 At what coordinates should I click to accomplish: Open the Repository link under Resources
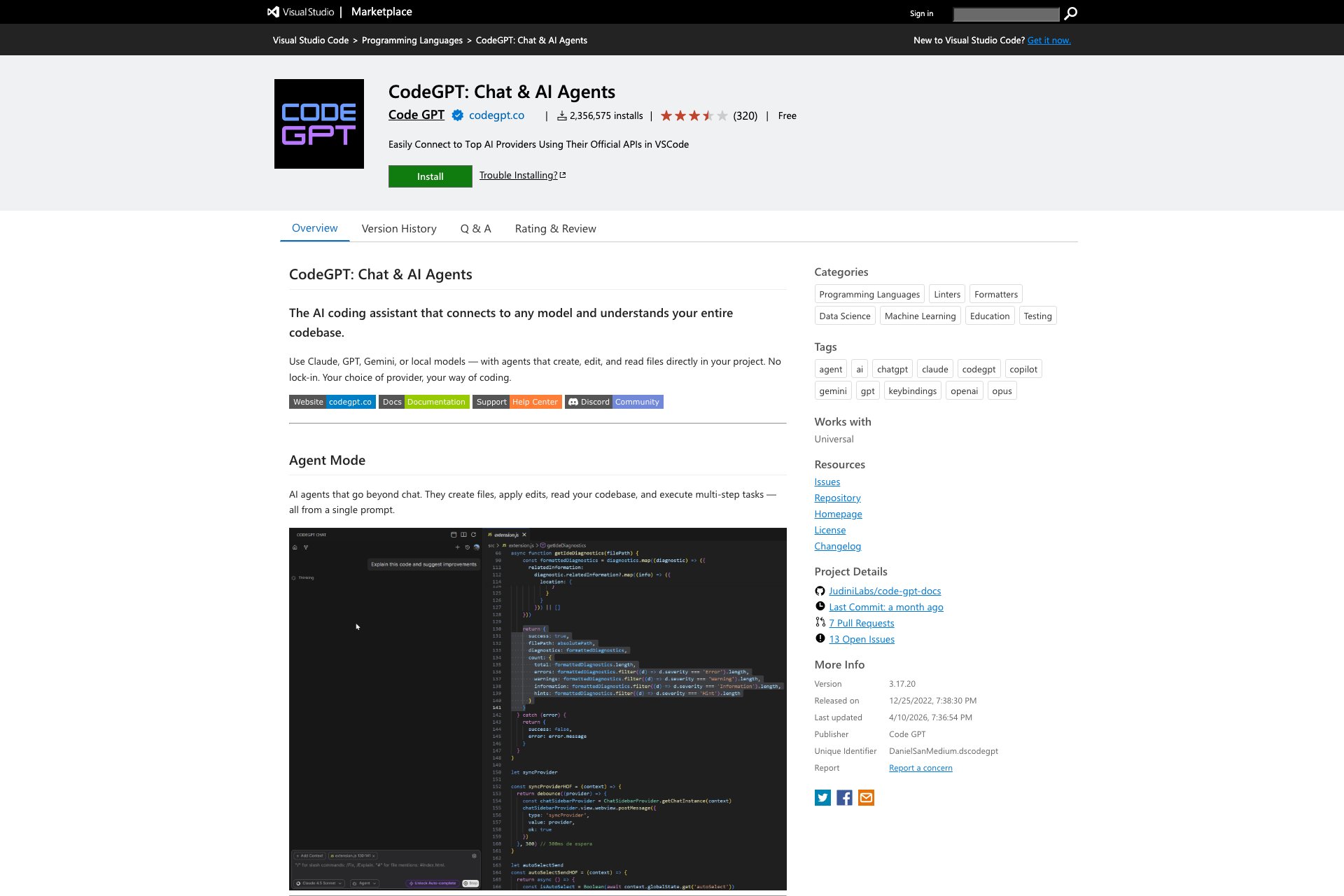(x=837, y=497)
